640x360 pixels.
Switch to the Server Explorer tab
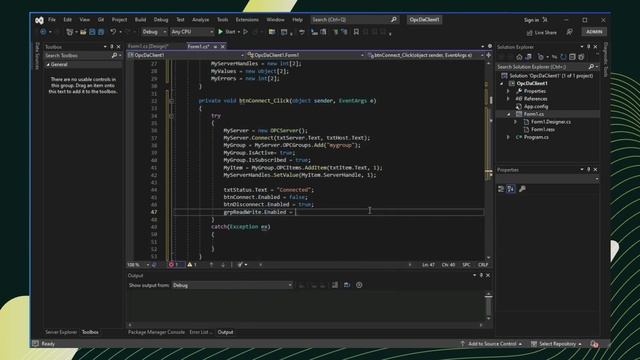[x=61, y=332]
